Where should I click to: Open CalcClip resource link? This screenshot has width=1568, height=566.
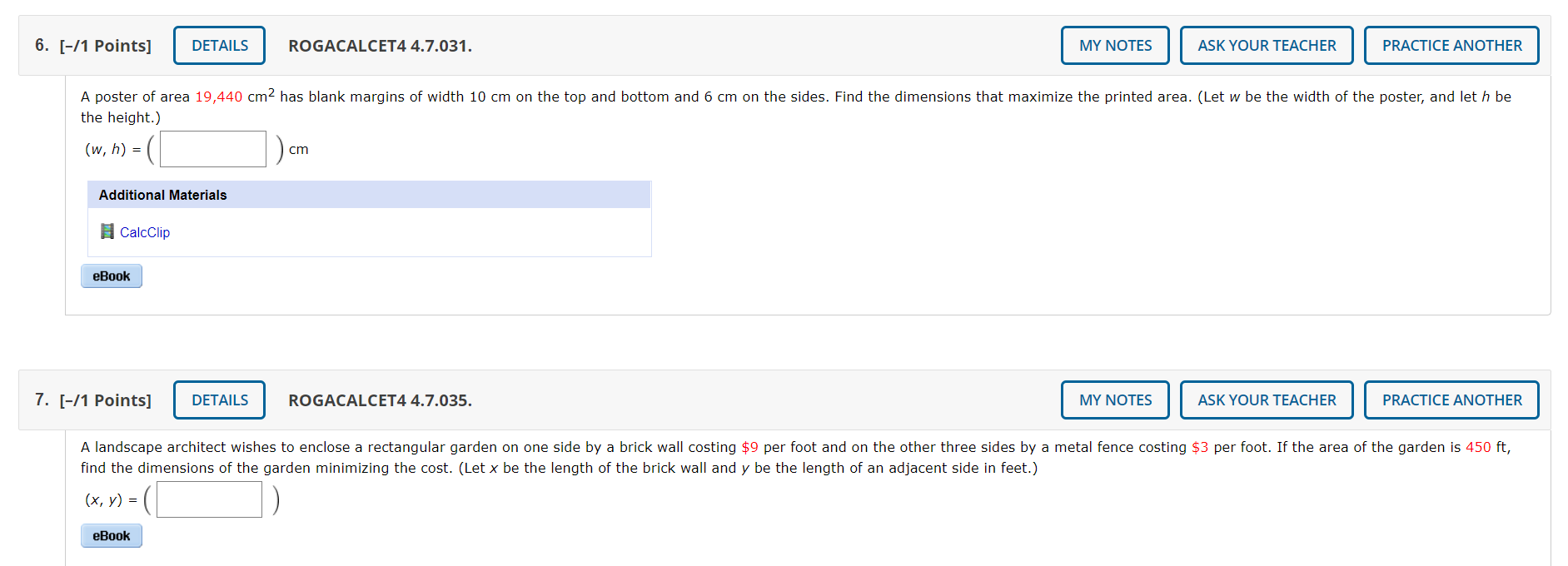coord(144,232)
